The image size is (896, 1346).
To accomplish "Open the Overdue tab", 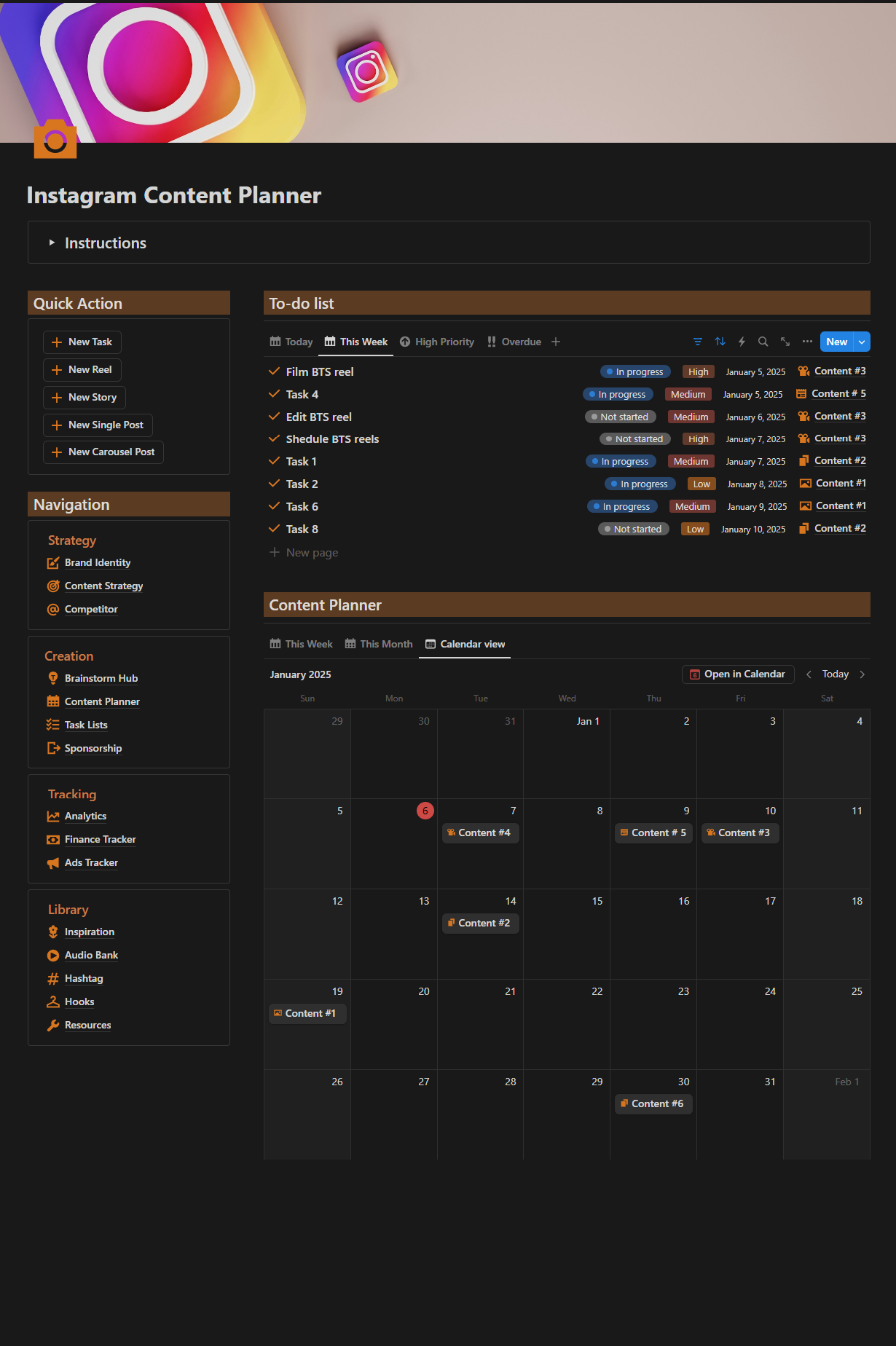I will tap(514, 342).
